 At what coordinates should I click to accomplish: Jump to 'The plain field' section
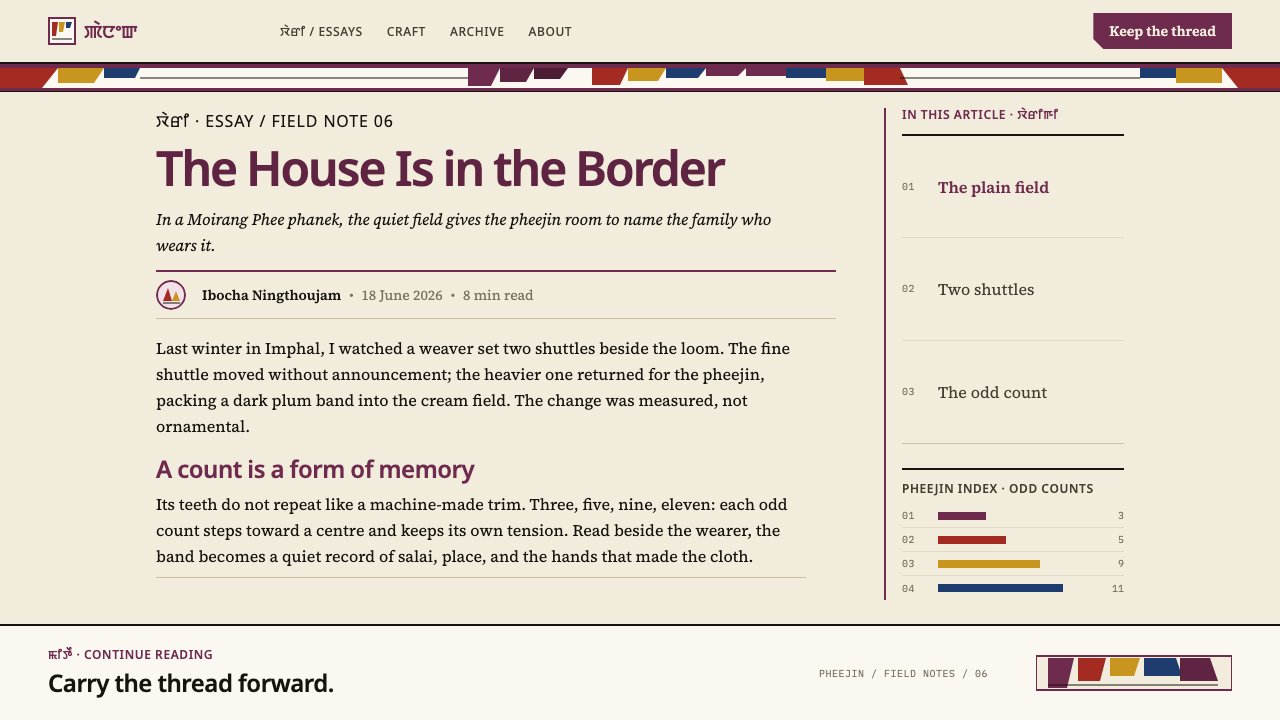tap(1013, 187)
